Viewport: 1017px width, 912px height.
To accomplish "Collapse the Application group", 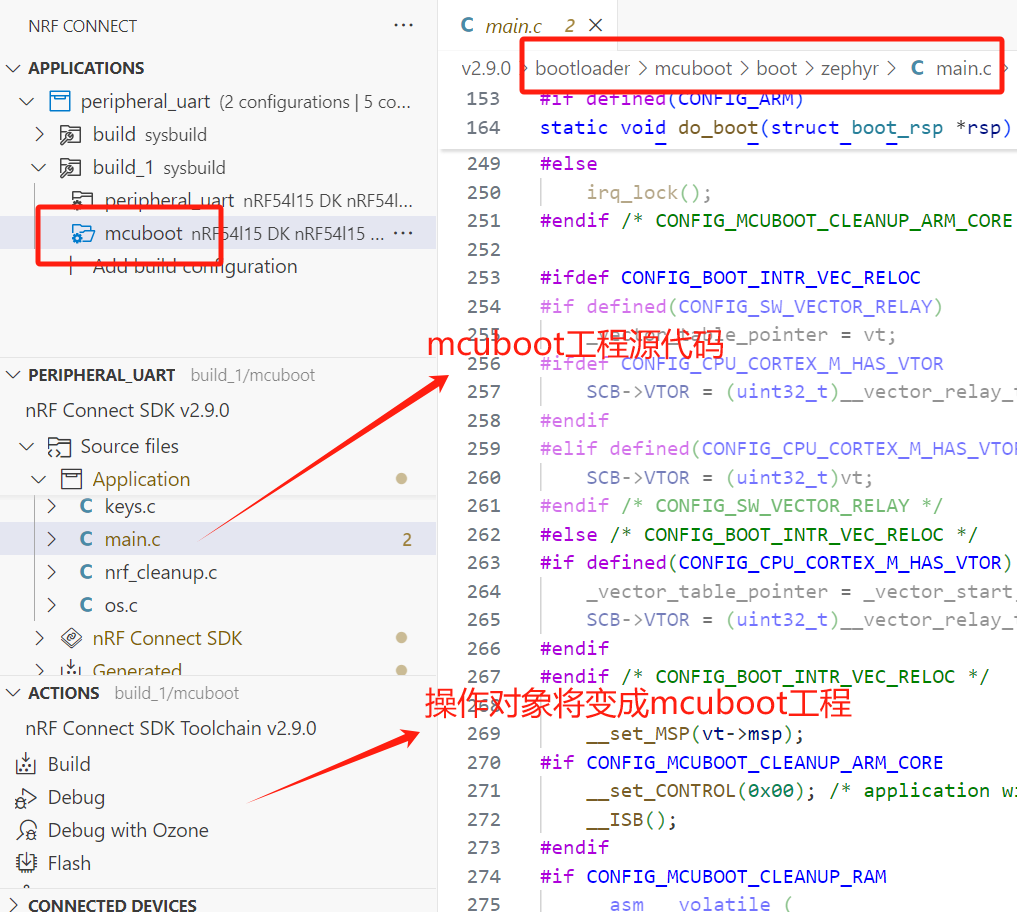I will [39, 479].
